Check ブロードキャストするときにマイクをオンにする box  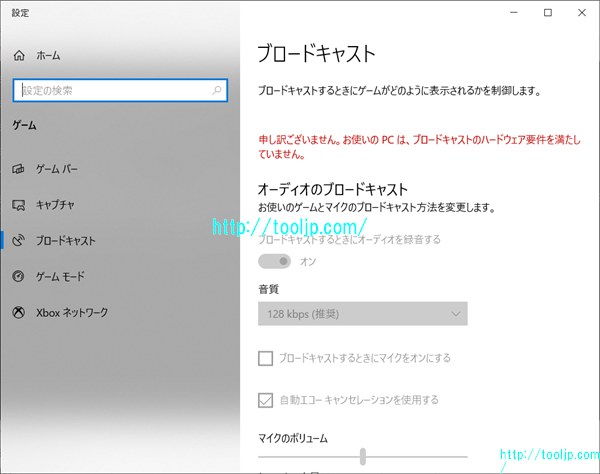[266, 358]
